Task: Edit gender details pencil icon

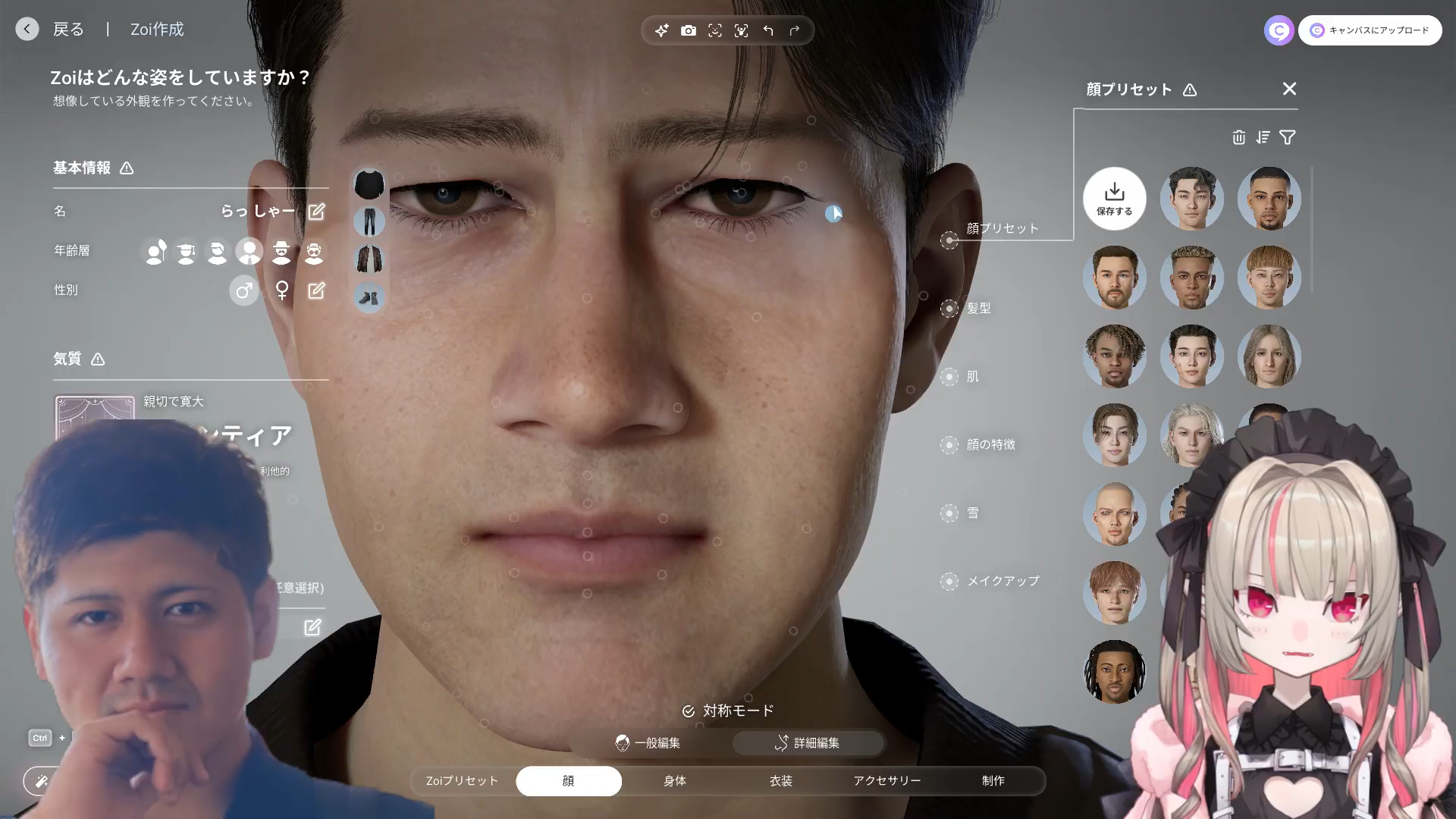Action: coord(316,290)
